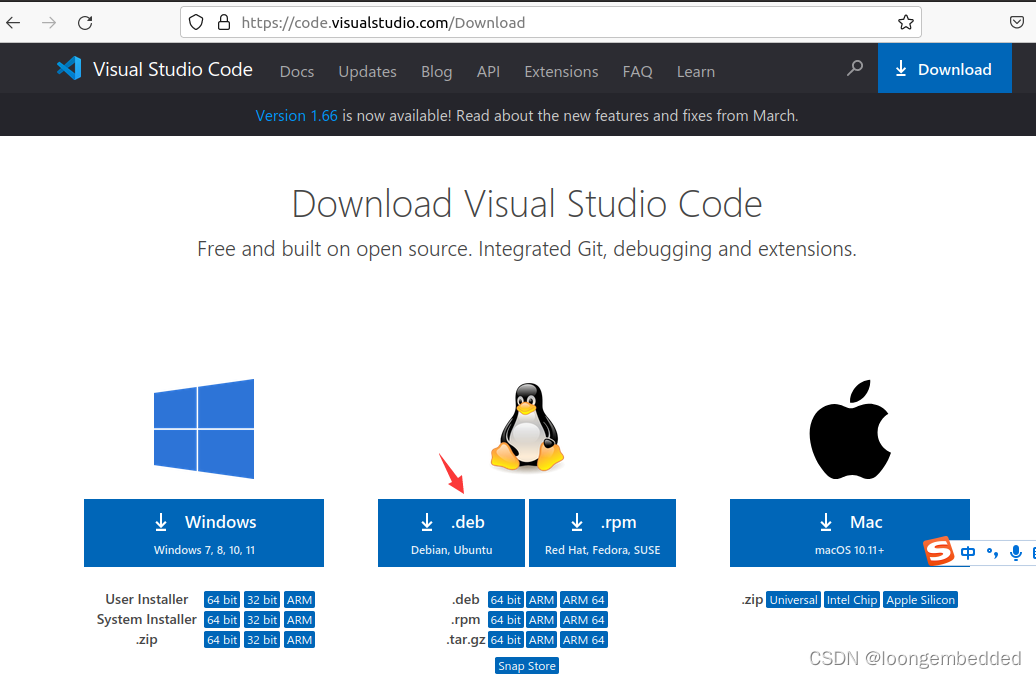The width and height of the screenshot is (1036, 678).
Task: Select User Installer 64 bit
Action: 222,600
